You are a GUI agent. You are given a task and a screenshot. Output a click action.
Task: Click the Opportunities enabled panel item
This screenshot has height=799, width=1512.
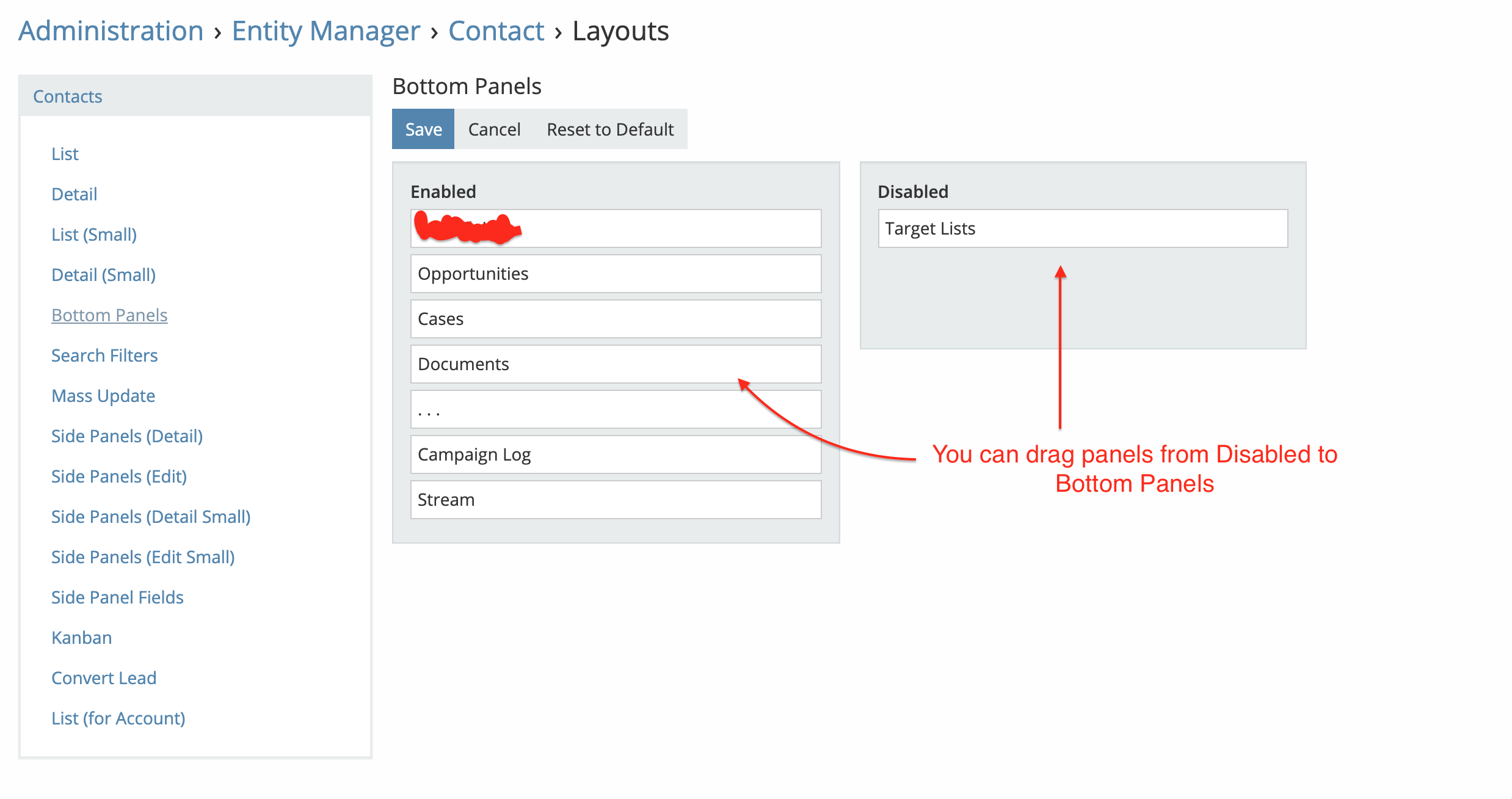pyautogui.click(x=616, y=274)
